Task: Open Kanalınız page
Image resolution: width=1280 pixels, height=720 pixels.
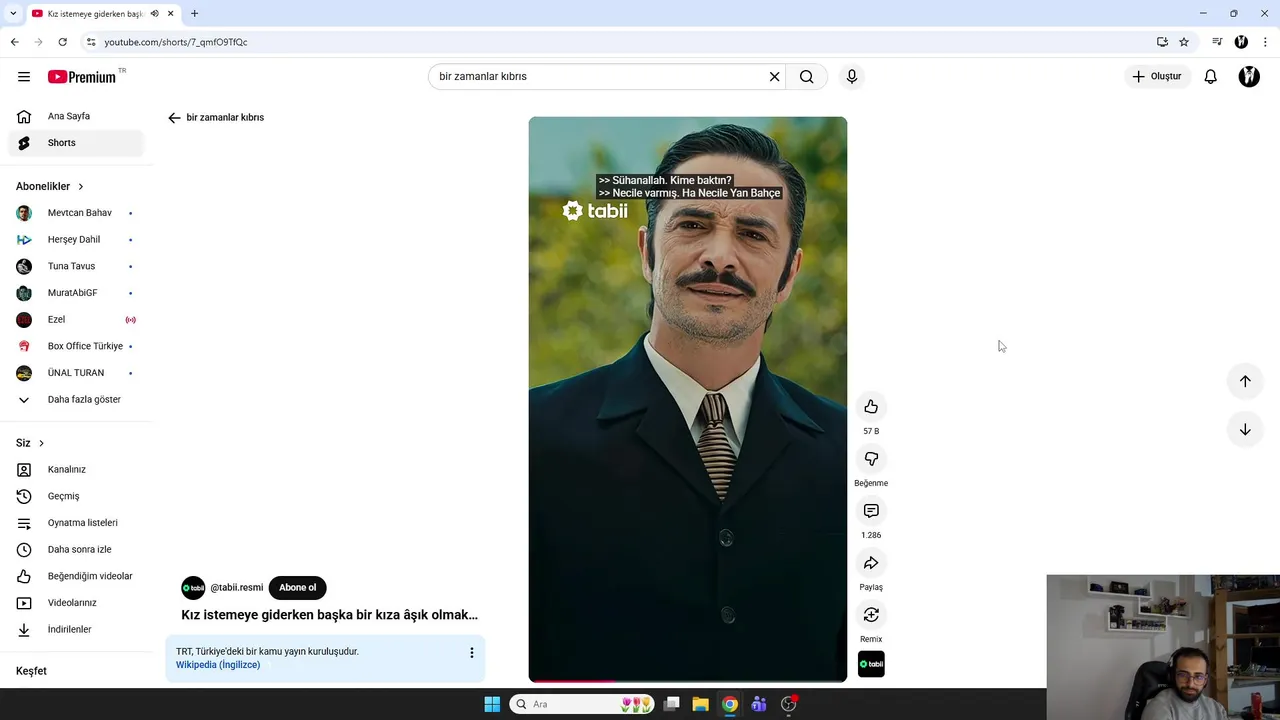Action: (76, 470)
